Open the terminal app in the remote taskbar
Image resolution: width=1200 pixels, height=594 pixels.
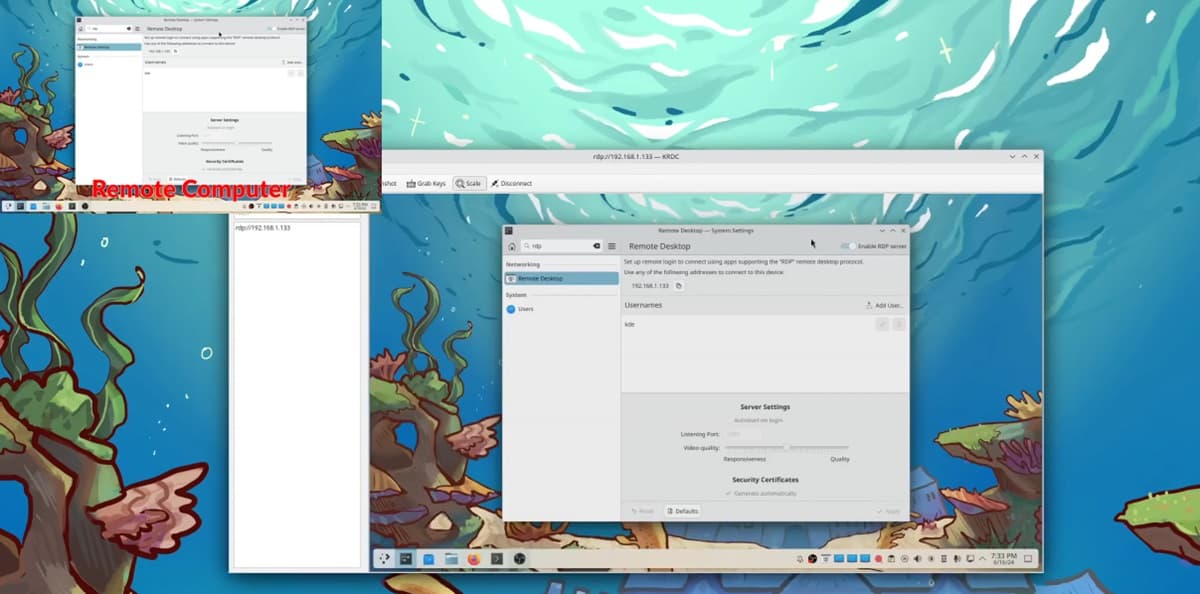497,558
